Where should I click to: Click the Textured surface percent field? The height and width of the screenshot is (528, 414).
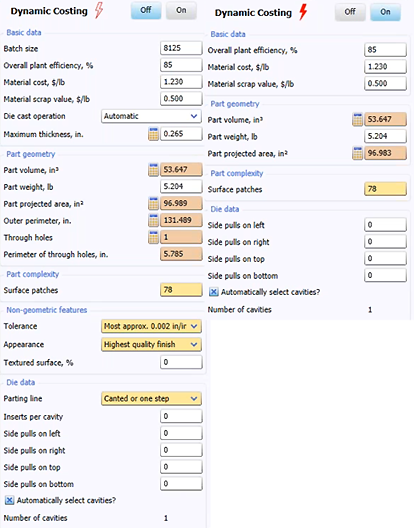click(x=181, y=362)
